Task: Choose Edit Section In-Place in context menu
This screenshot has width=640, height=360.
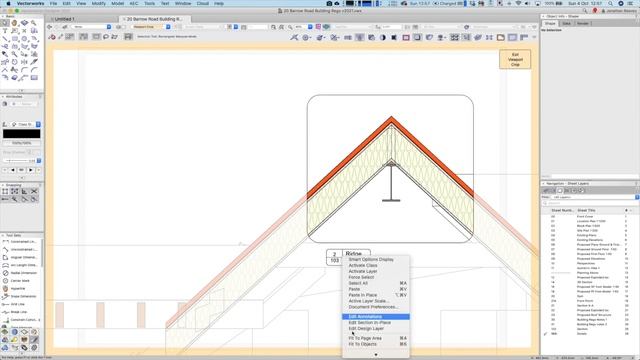Action: pyautogui.click(x=376, y=322)
